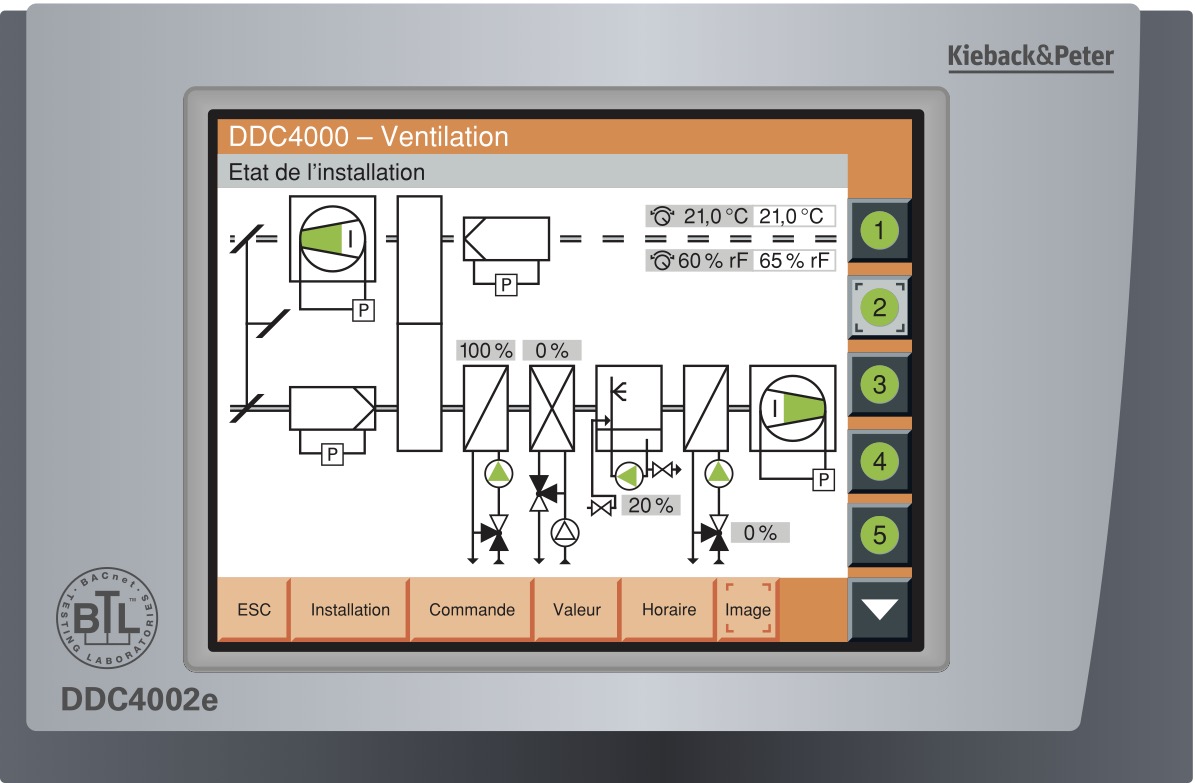Screen dimensions: 1195x783
Task: Select the middle recirculation damper
Action: 272,323
